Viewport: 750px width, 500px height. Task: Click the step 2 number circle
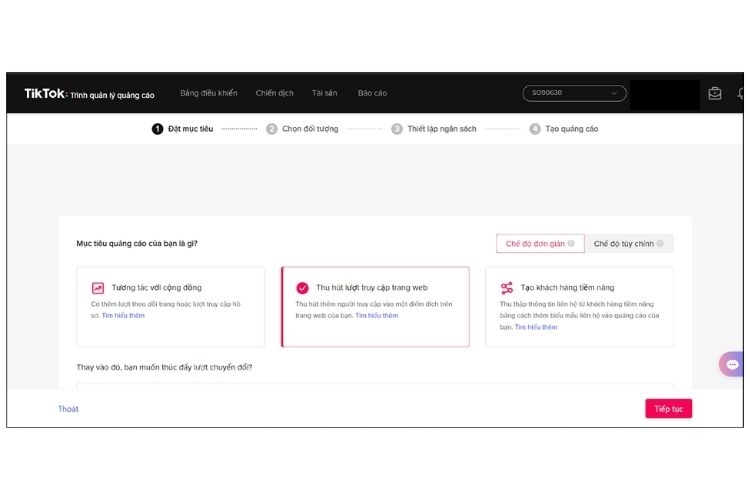[x=272, y=129]
